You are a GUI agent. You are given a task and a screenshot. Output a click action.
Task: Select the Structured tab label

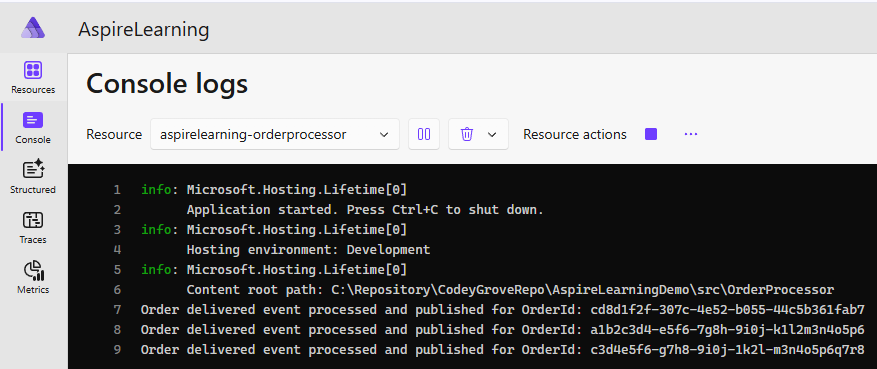[33, 190]
